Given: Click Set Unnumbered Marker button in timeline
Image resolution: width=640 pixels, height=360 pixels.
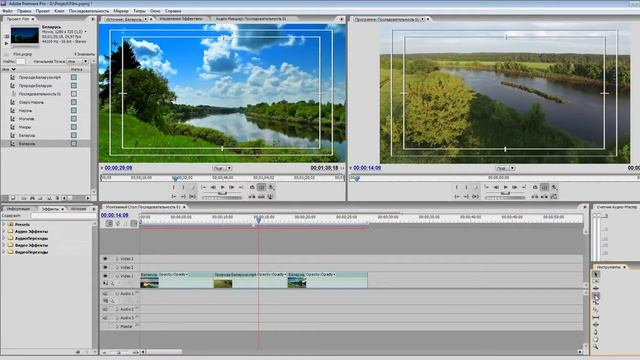Looking at the screenshot, I should (x=126, y=223).
